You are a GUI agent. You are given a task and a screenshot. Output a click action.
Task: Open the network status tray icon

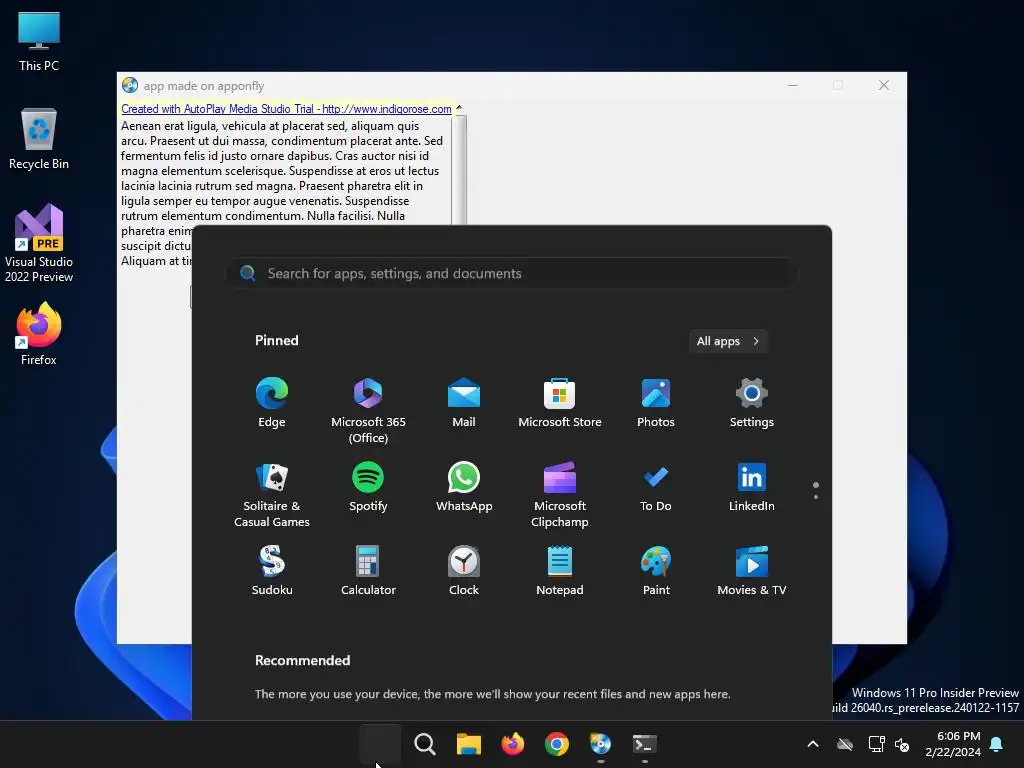coord(876,744)
